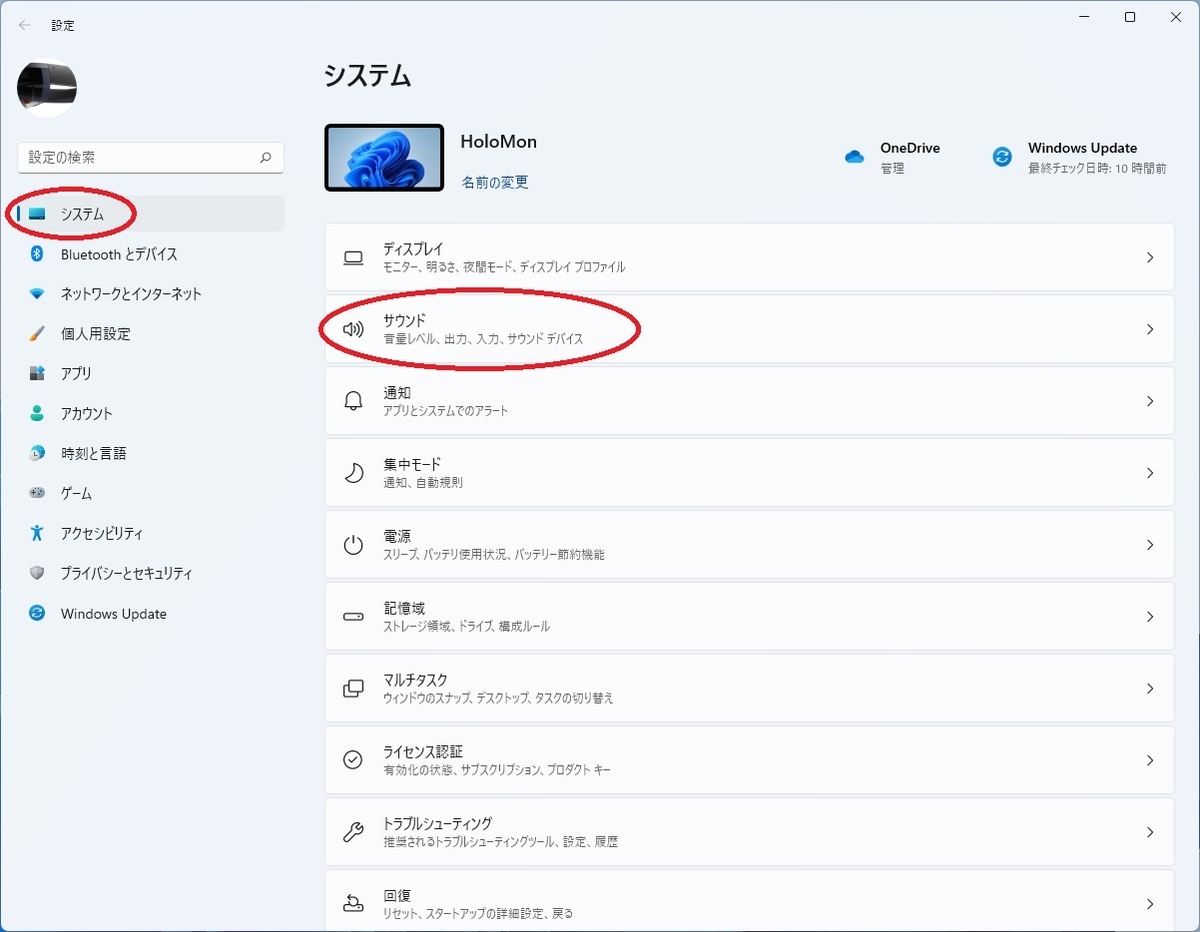The width and height of the screenshot is (1200, 932).
Task: Open Windows Update 最終チェック日時 status
Action: 1097,169
